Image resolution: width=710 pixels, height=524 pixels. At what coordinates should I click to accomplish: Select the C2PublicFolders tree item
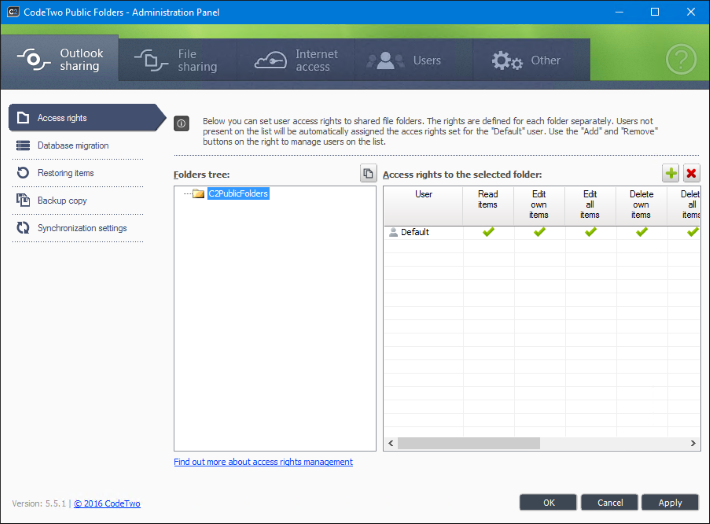coord(238,193)
